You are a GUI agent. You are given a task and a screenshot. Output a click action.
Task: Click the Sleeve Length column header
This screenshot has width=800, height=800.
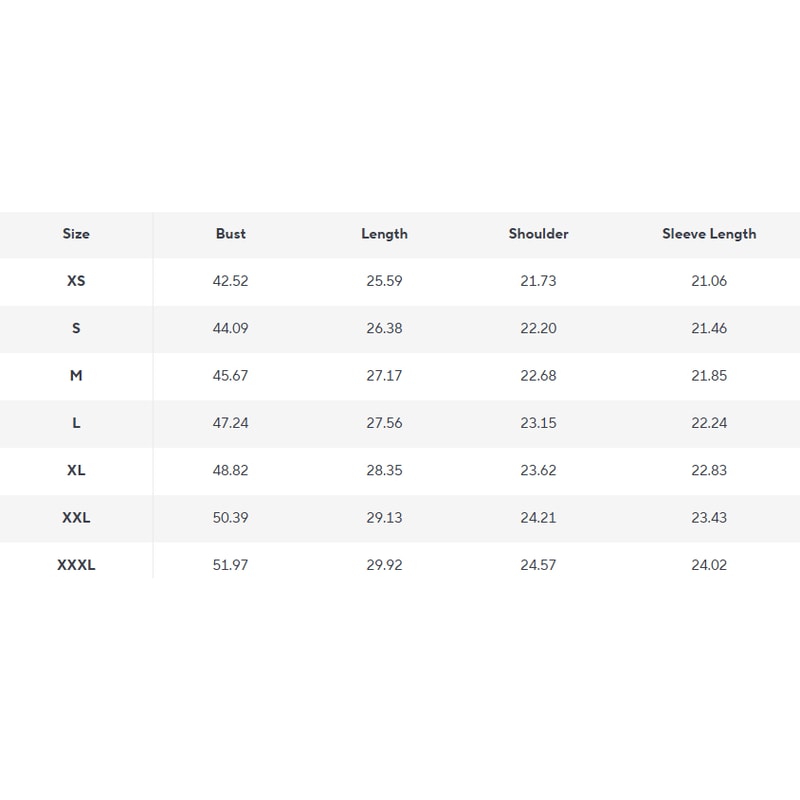709,234
